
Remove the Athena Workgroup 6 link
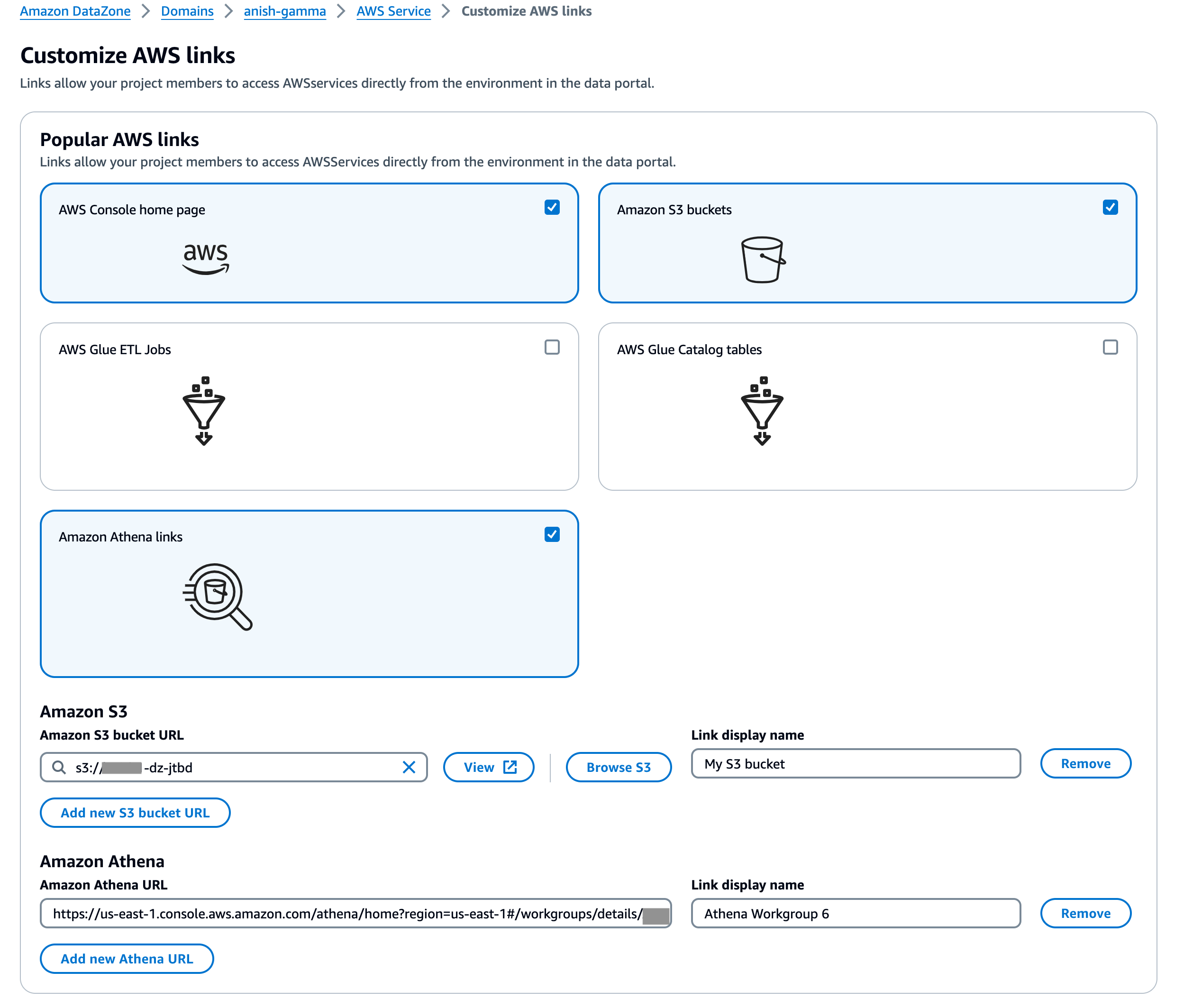(1085, 914)
